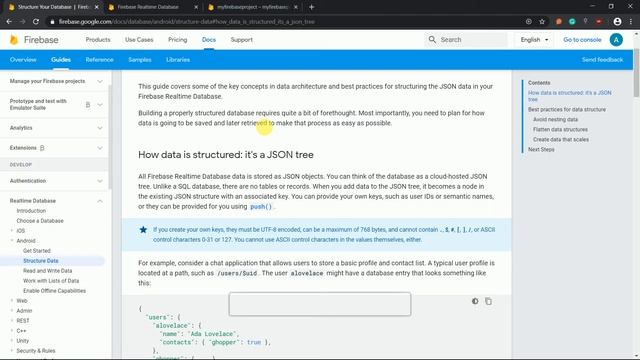Image resolution: width=640 pixels, height=360 pixels.
Task: Click the green Grammarly extension icon
Action: 572,22
